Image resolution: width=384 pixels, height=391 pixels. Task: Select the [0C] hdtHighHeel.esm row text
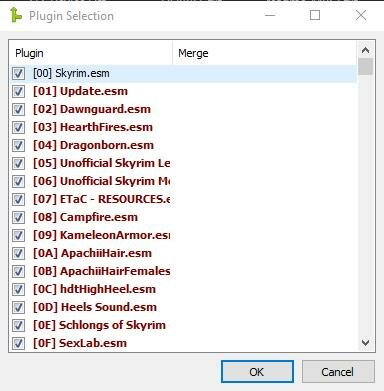pos(94,289)
